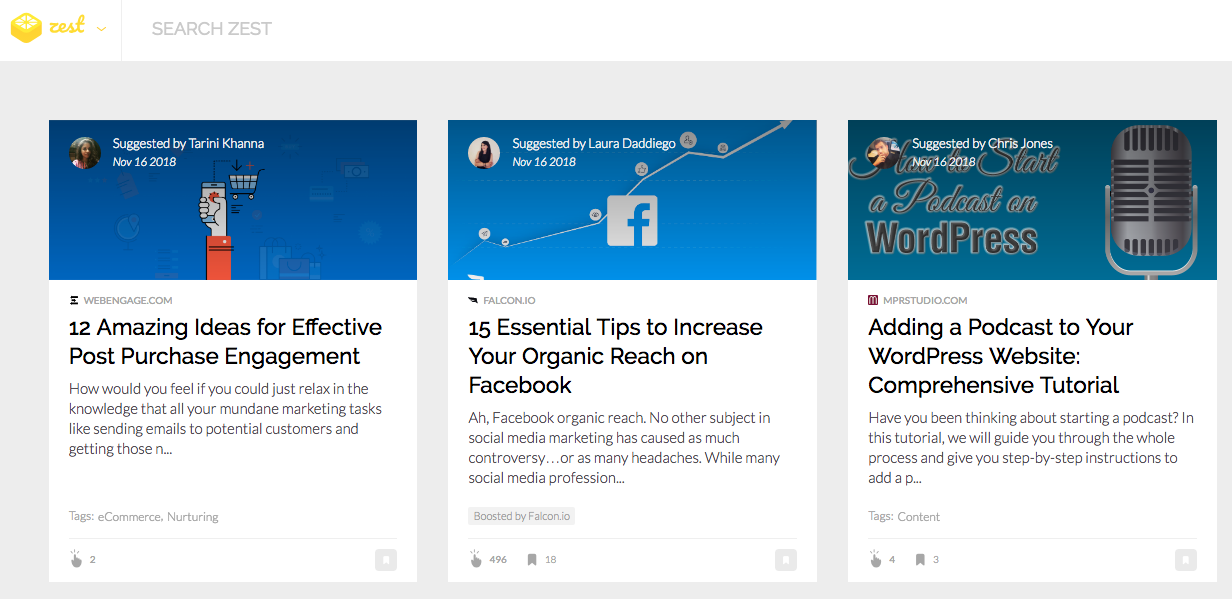This screenshot has height=599, width=1232.
Task: Expand the dropdown arrow beside Zest logo
Action: (101, 29)
